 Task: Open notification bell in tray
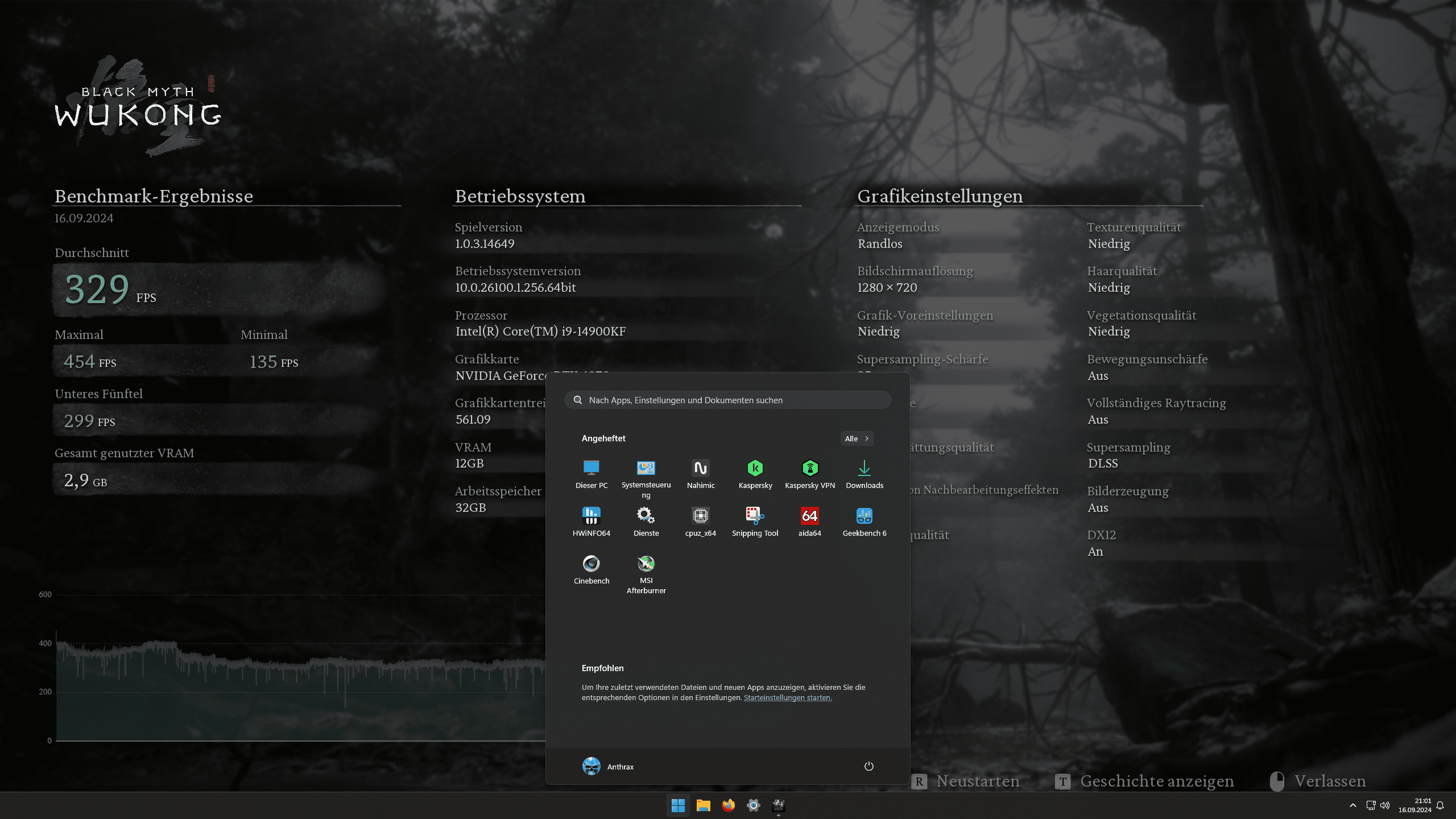click(x=1440, y=805)
